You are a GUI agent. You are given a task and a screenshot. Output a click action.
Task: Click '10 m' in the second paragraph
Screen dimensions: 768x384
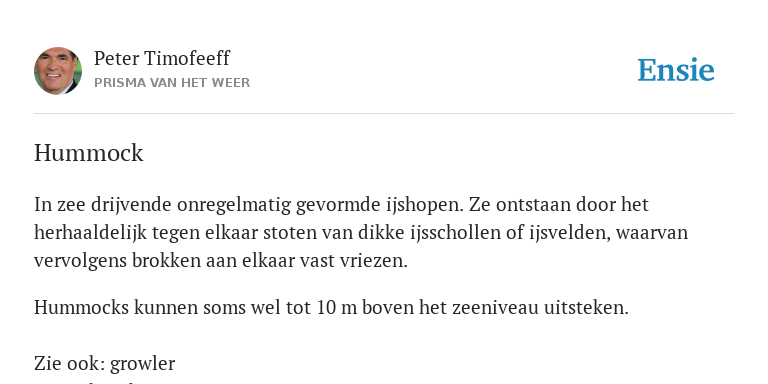coord(337,308)
